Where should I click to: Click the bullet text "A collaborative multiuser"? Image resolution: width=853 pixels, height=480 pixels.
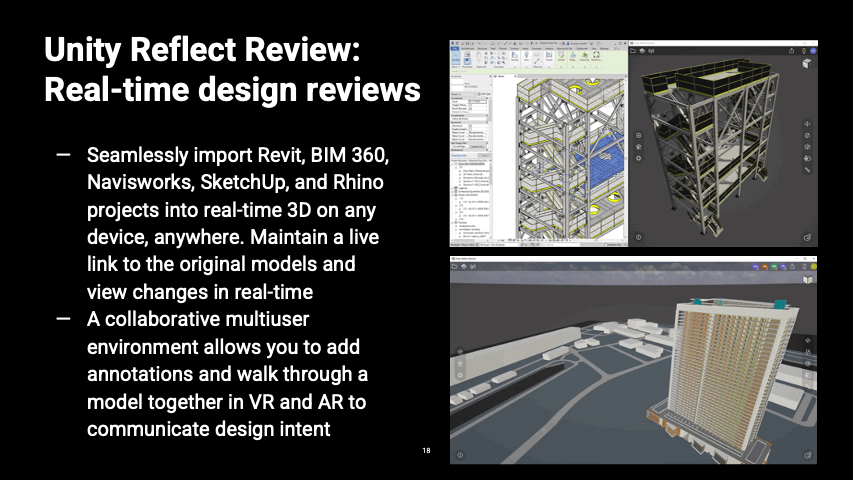[198, 319]
